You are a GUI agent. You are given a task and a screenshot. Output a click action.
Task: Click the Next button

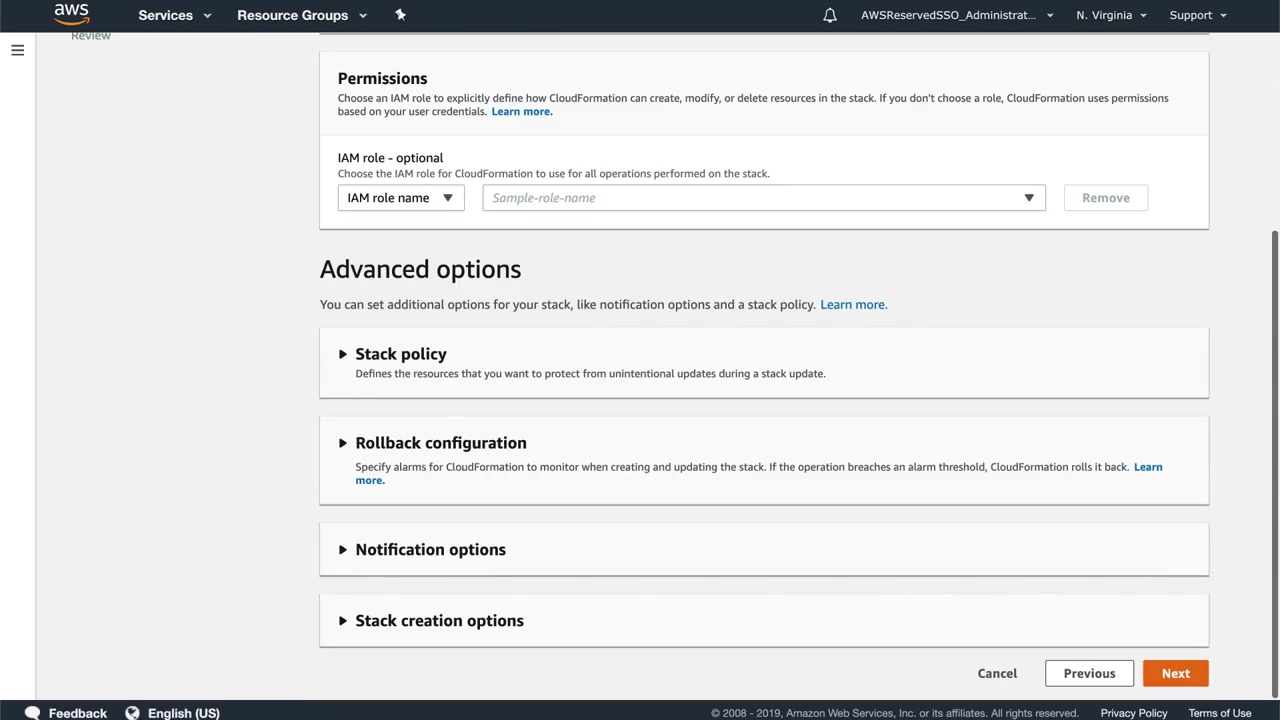click(x=1175, y=673)
